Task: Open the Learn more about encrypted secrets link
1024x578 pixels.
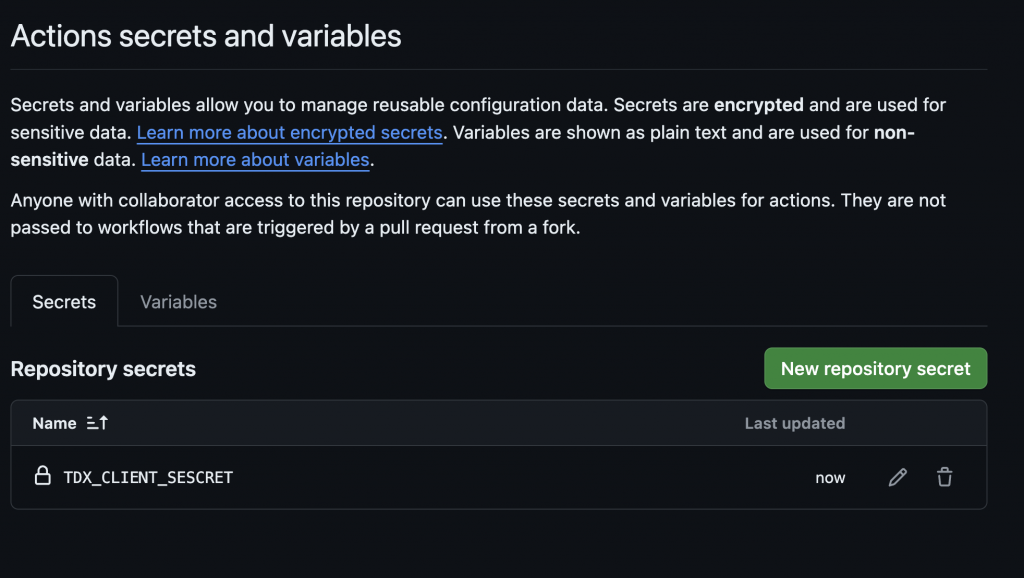Action: click(x=289, y=132)
